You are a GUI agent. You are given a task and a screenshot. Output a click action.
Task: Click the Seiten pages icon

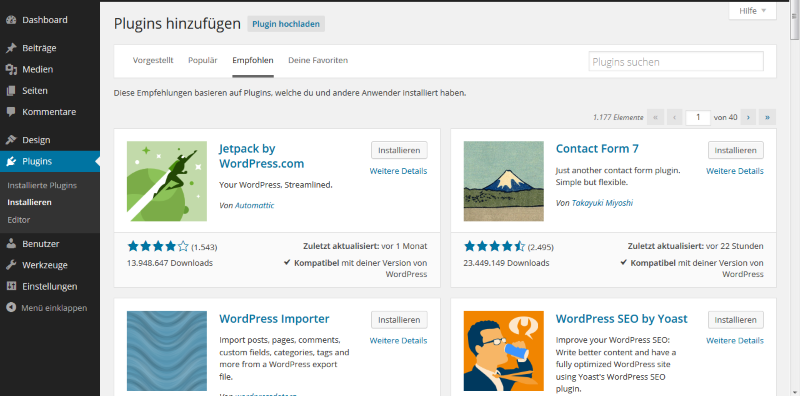coord(11,91)
